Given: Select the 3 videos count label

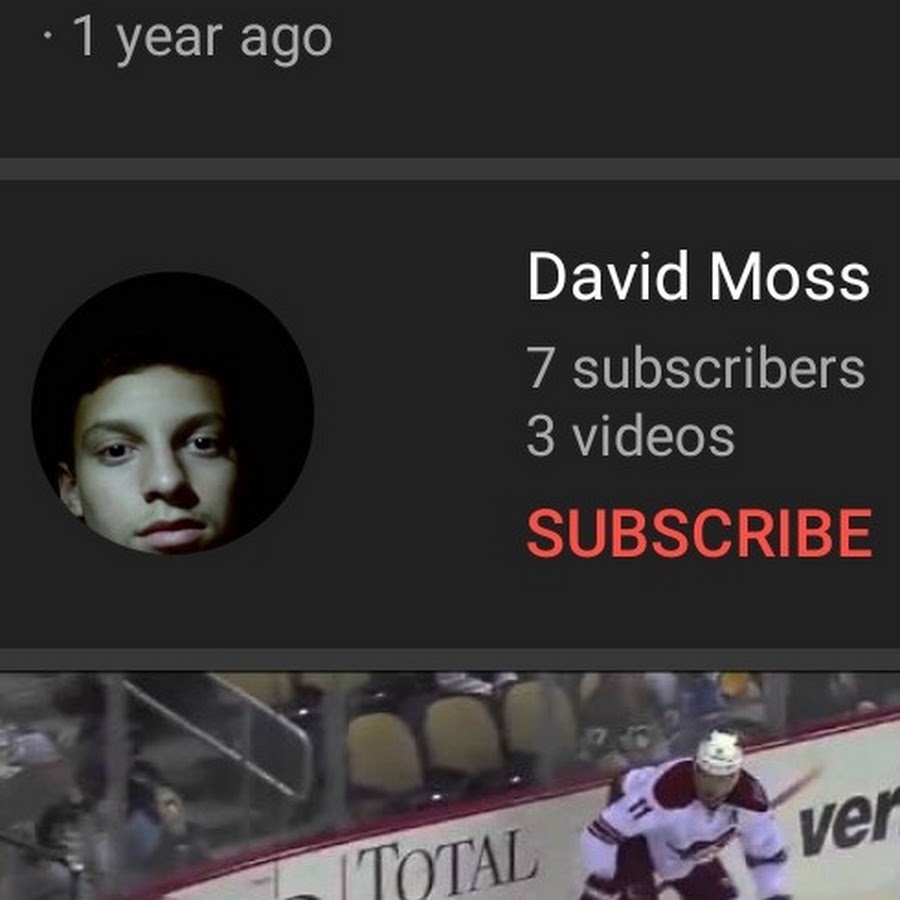Looking at the screenshot, I should click(630, 436).
